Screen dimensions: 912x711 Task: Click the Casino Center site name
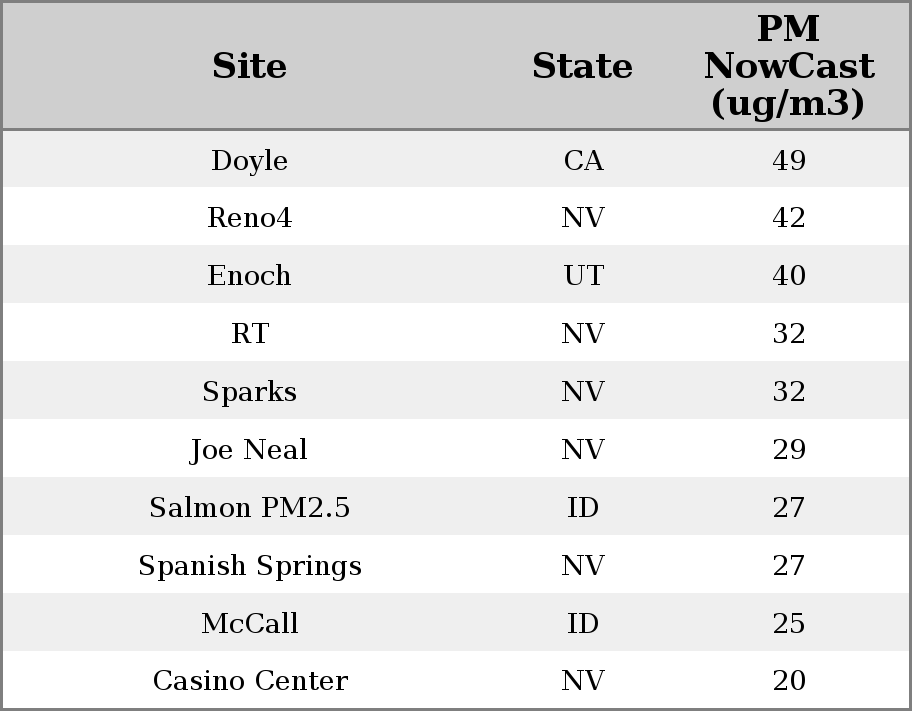point(249,681)
